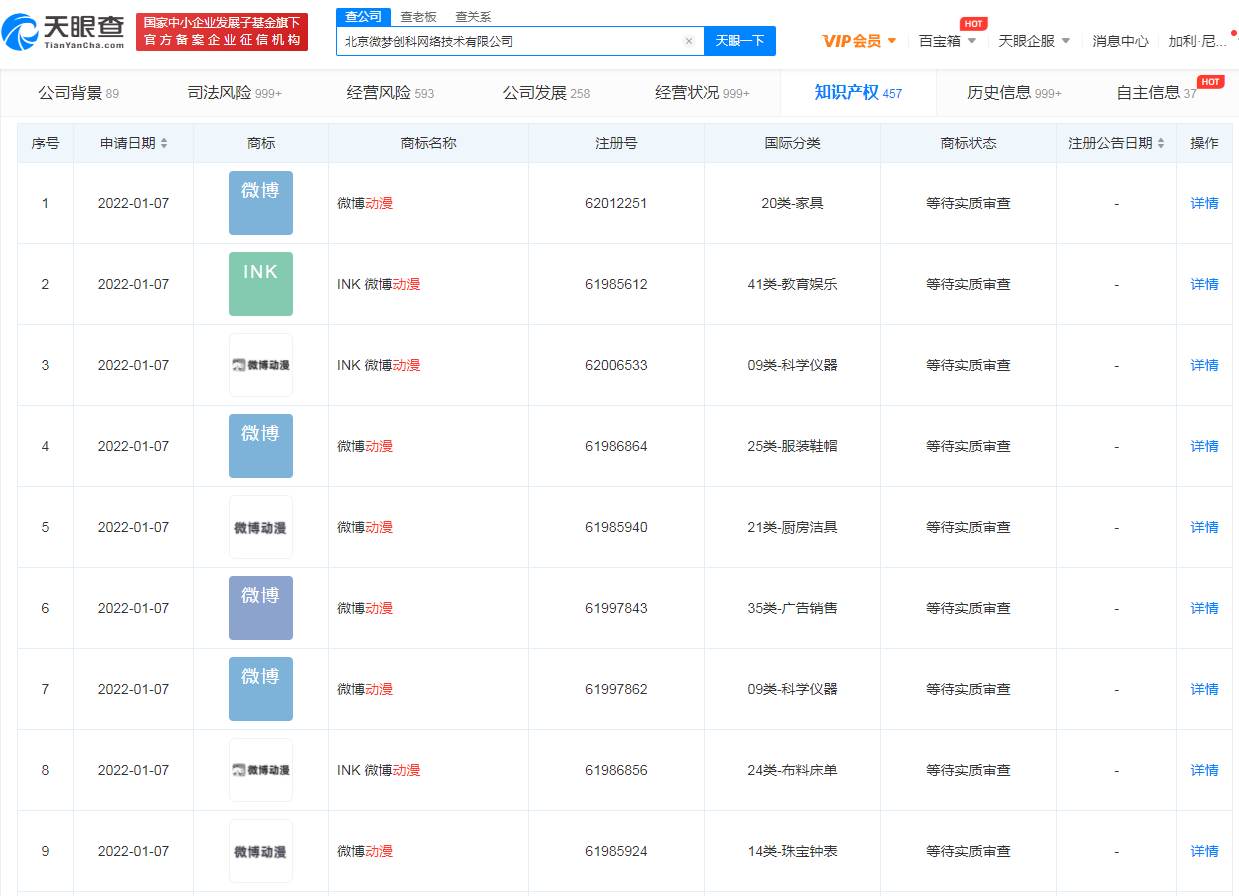The height and width of the screenshot is (896, 1239).
Task: Expand the 天眼企服 dropdown arrow
Action: point(1066,41)
